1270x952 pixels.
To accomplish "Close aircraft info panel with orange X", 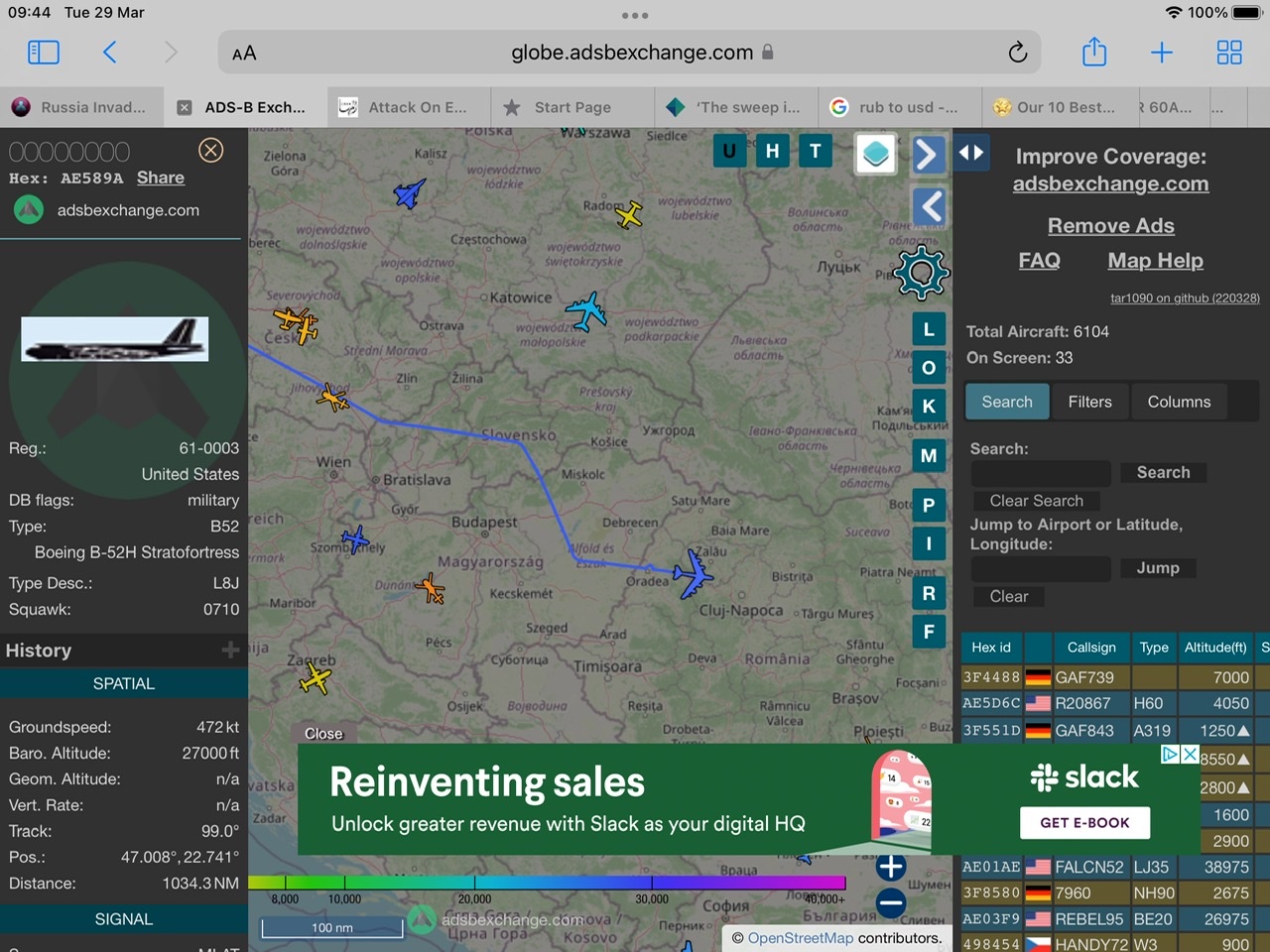I will tap(210, 150).
